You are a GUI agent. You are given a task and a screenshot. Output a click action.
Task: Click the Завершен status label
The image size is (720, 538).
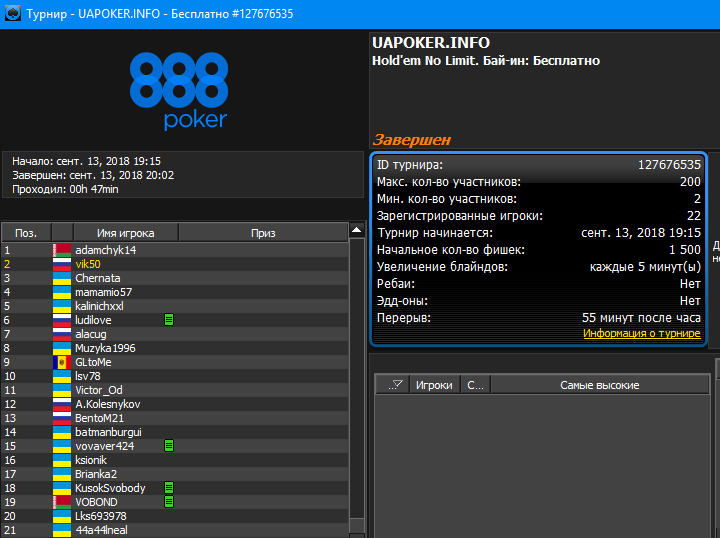pos(412,140)
